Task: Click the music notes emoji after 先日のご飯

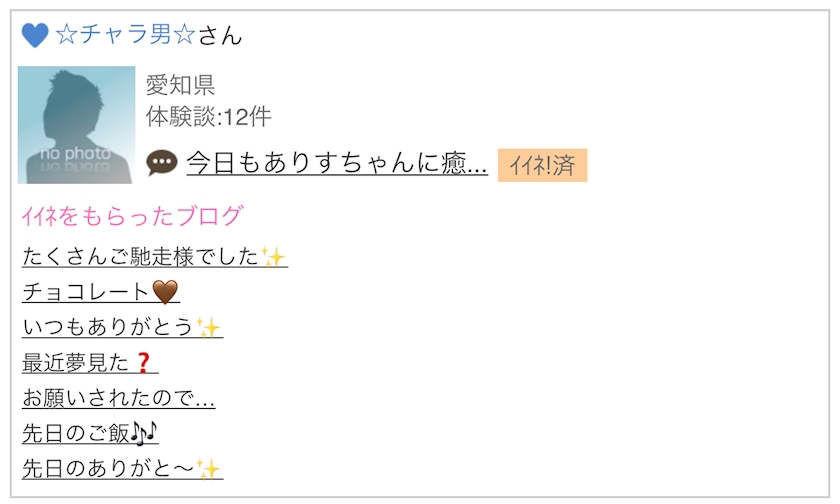Action: click(x=145, y=433)
